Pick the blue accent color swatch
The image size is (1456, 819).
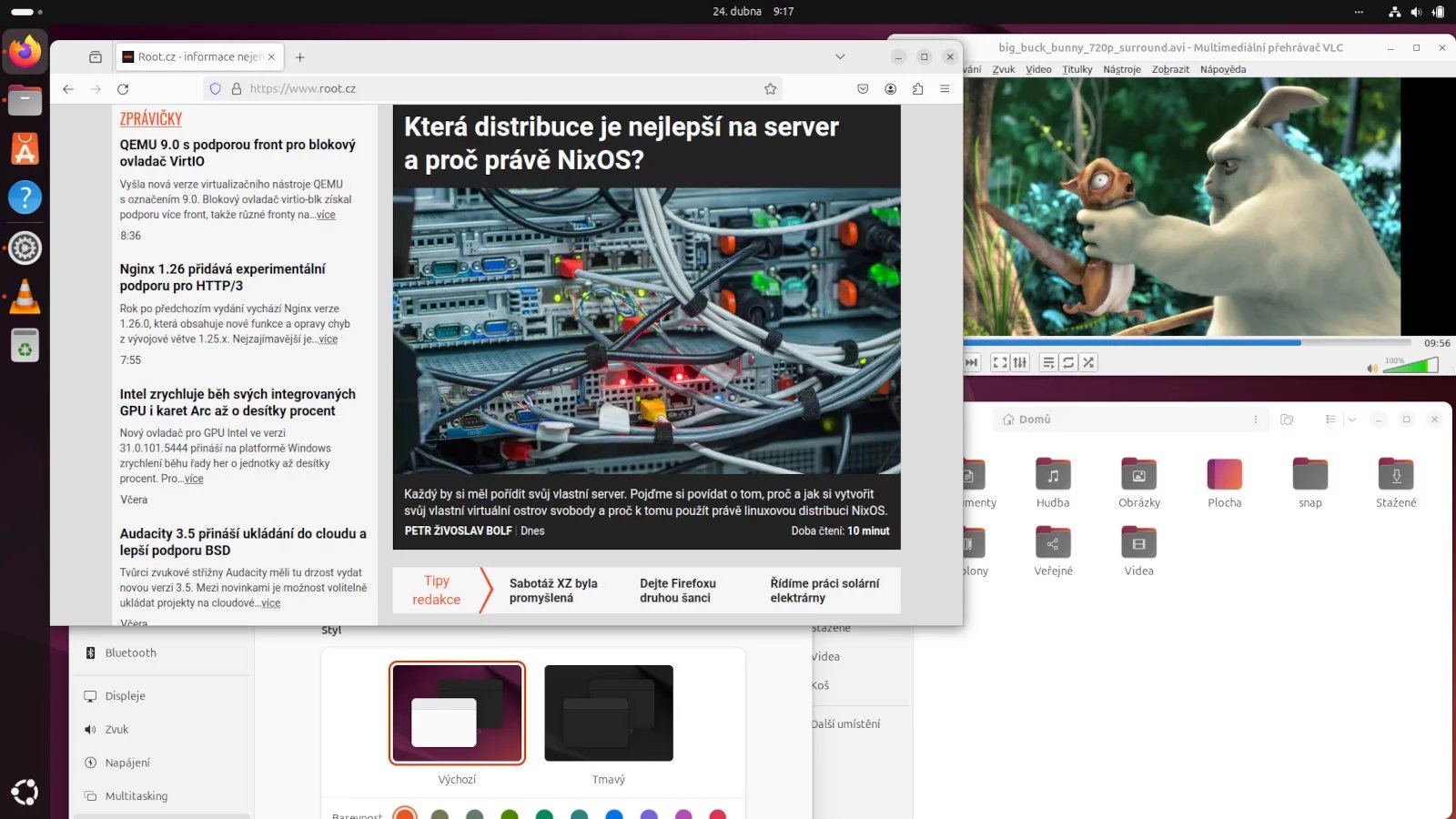coord(614,814)
